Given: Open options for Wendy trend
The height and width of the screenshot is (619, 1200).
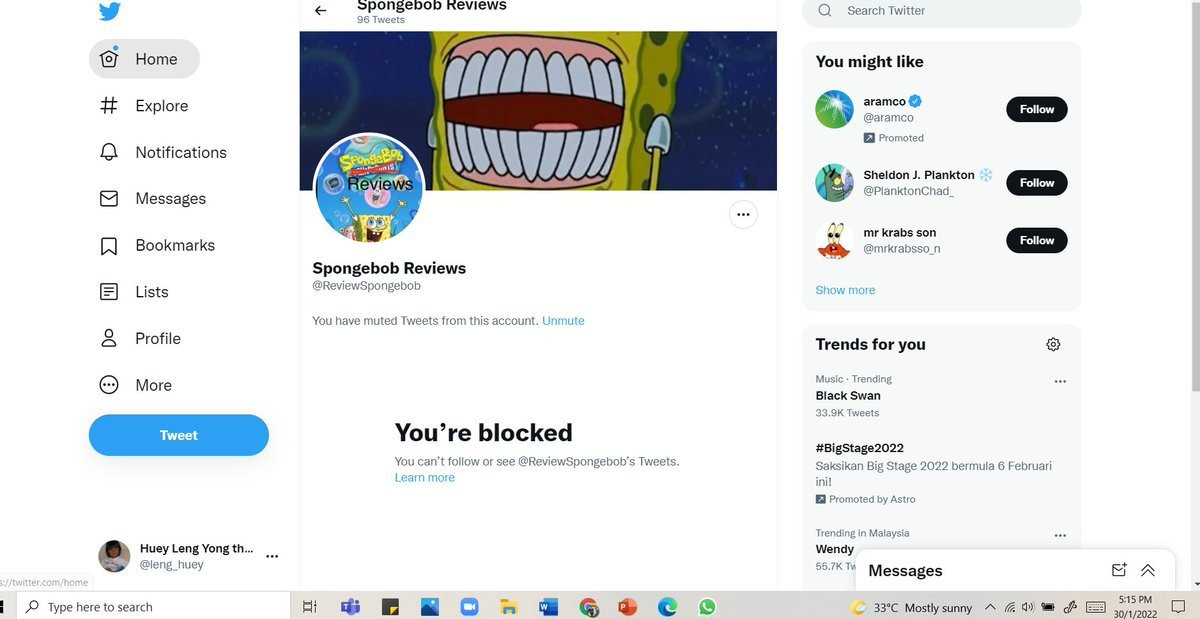Looking at the screenshot, I should point(1060,535).
